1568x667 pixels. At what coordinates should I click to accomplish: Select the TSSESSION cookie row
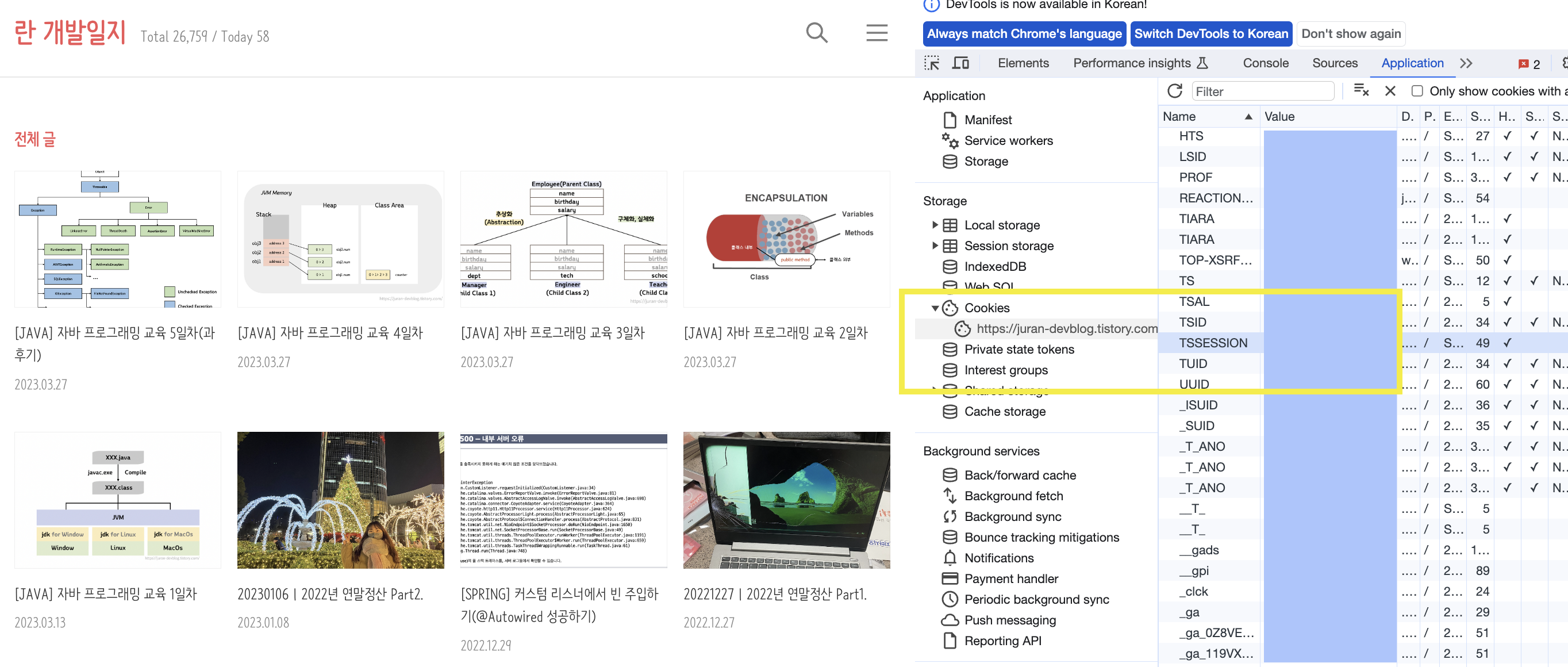[x=1213, y=343]
